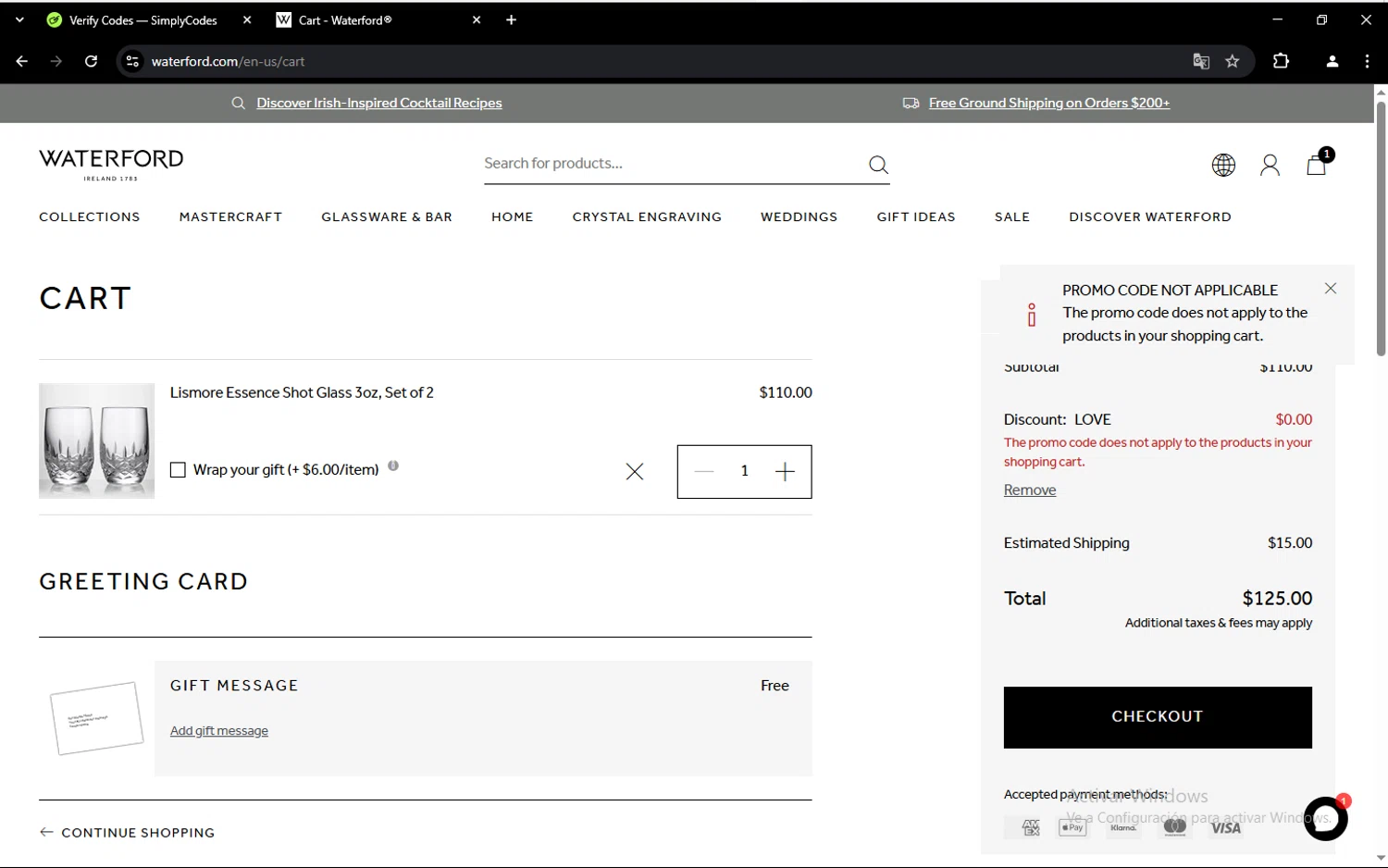Click the browser back arrow
The image size is (1388, 868).
tap(22, 61)
